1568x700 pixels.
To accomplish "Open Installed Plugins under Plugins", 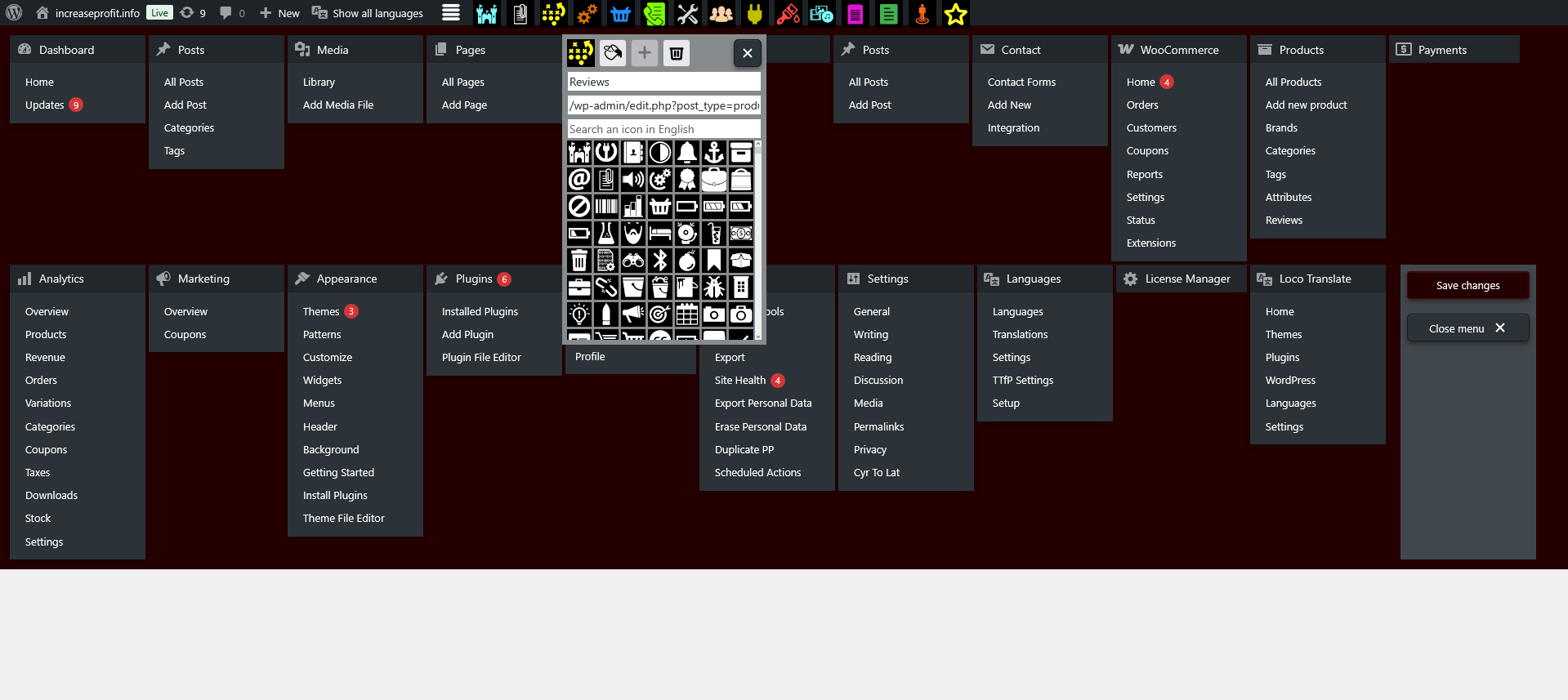I will click(480, 311).
